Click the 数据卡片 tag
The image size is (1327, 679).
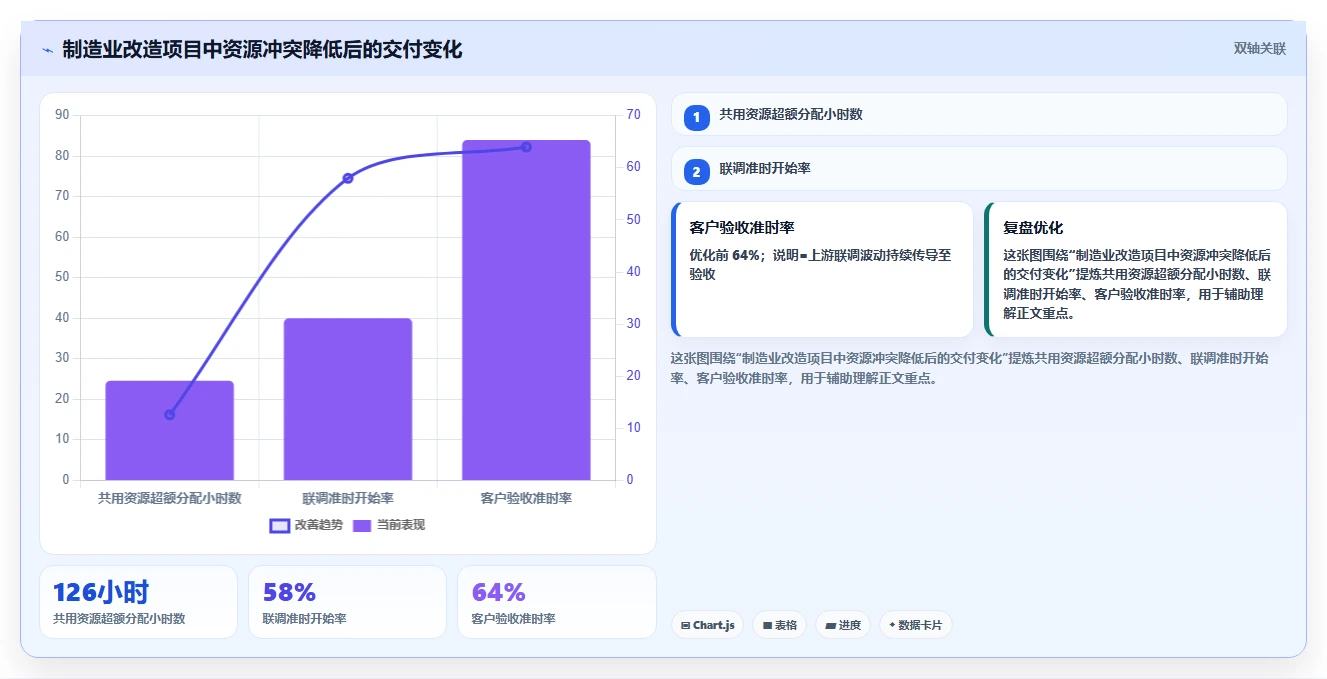[x=915, y=625]
